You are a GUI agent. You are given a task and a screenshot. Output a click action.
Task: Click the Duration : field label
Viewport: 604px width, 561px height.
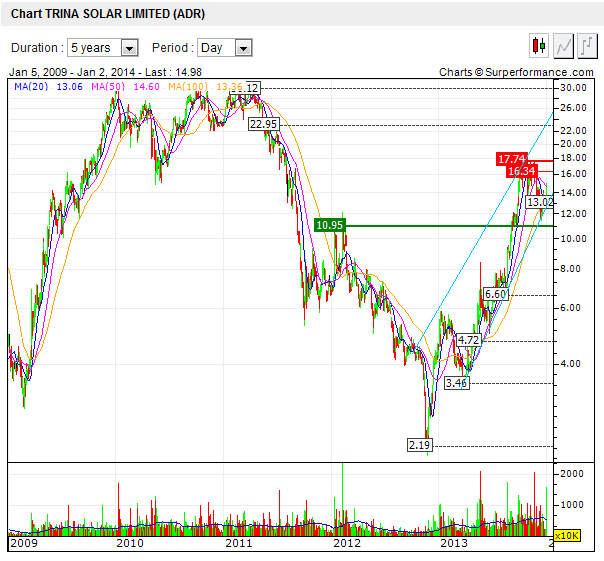[x=37, y=48]
